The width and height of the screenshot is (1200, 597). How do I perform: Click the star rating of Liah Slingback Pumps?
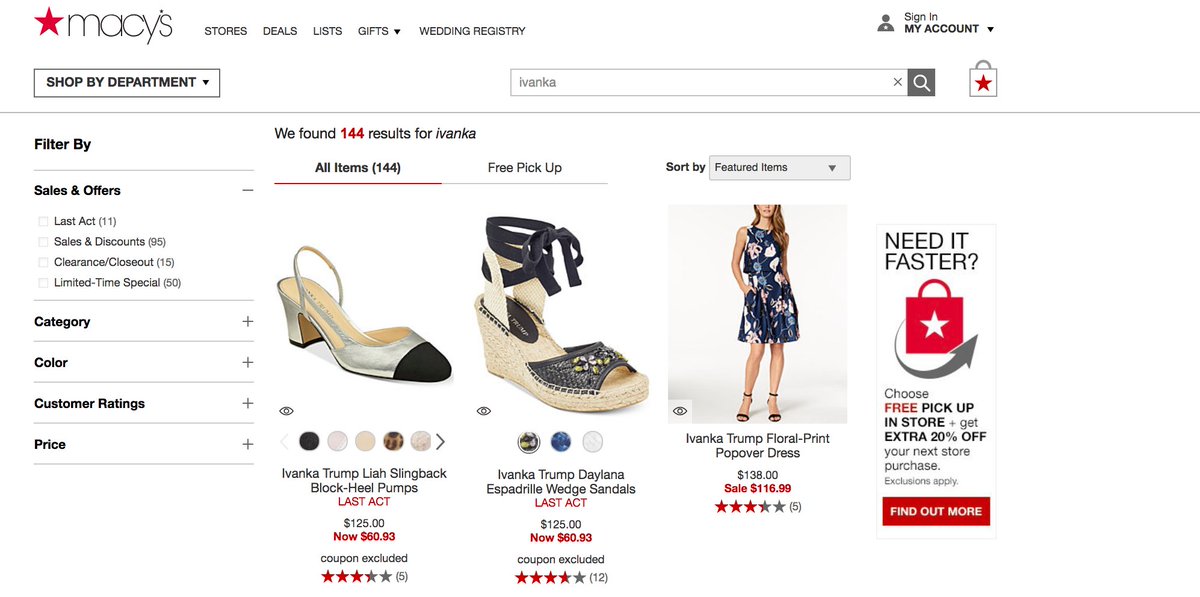coord(356,576)
